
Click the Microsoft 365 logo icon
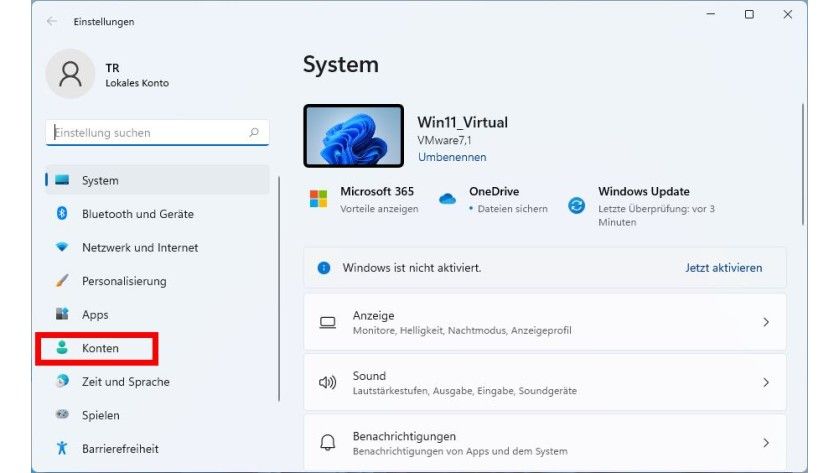pos(319,199)
